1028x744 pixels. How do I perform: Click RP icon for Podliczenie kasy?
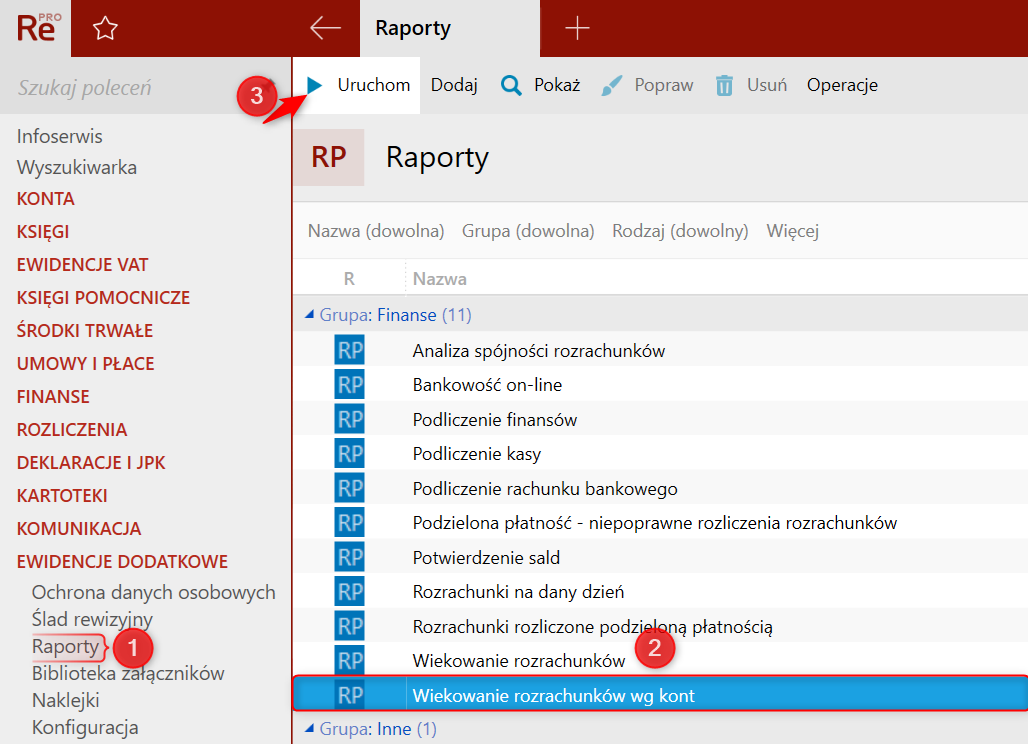(349, 454)
